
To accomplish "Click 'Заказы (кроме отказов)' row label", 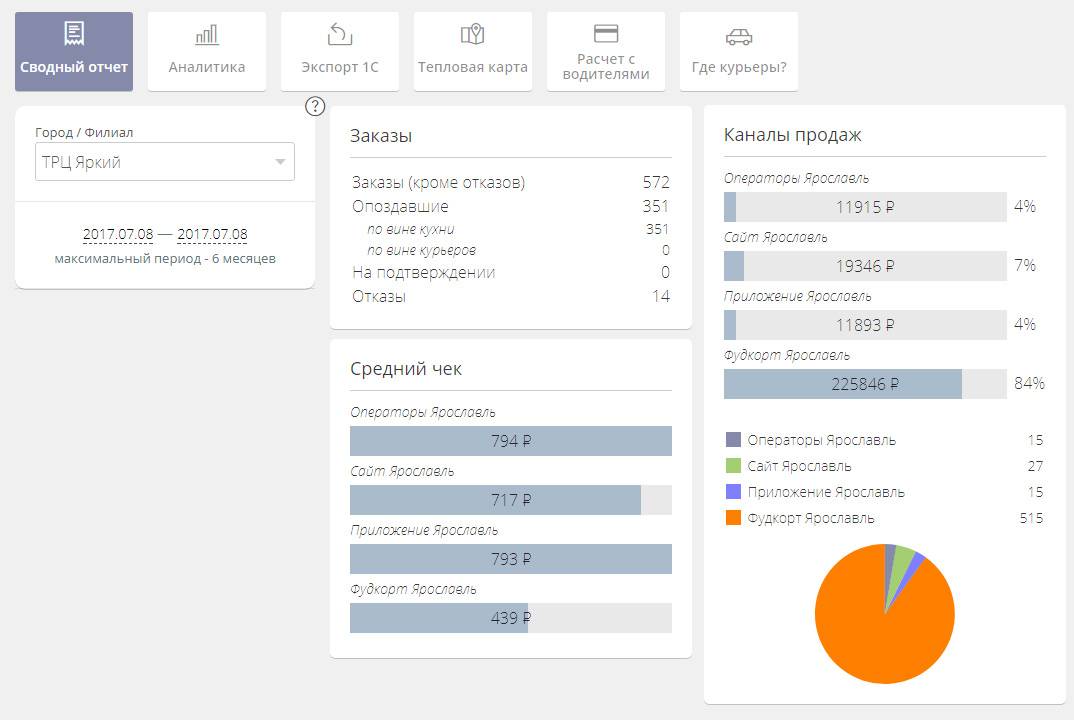I will point(438,182).
